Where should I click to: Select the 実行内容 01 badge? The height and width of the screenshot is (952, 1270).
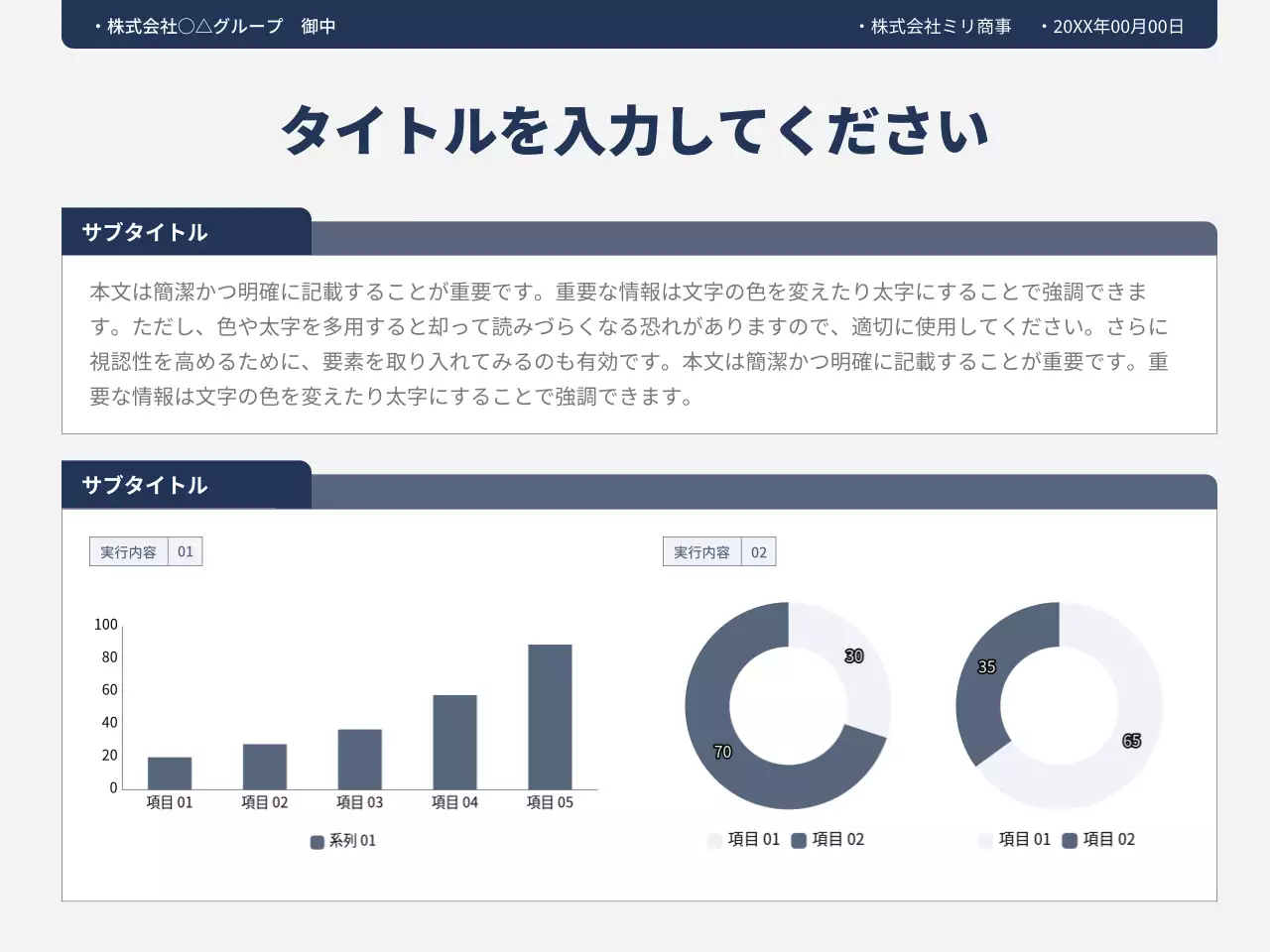(x=146, y=551)
